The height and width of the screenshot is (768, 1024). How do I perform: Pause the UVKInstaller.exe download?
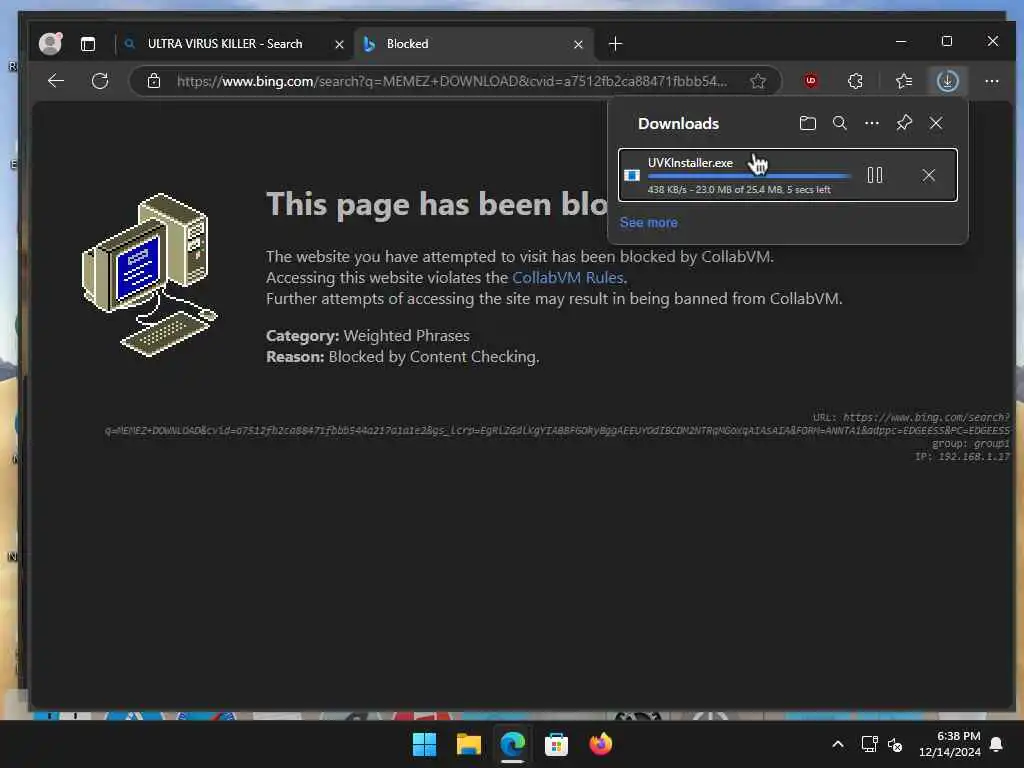874,175
